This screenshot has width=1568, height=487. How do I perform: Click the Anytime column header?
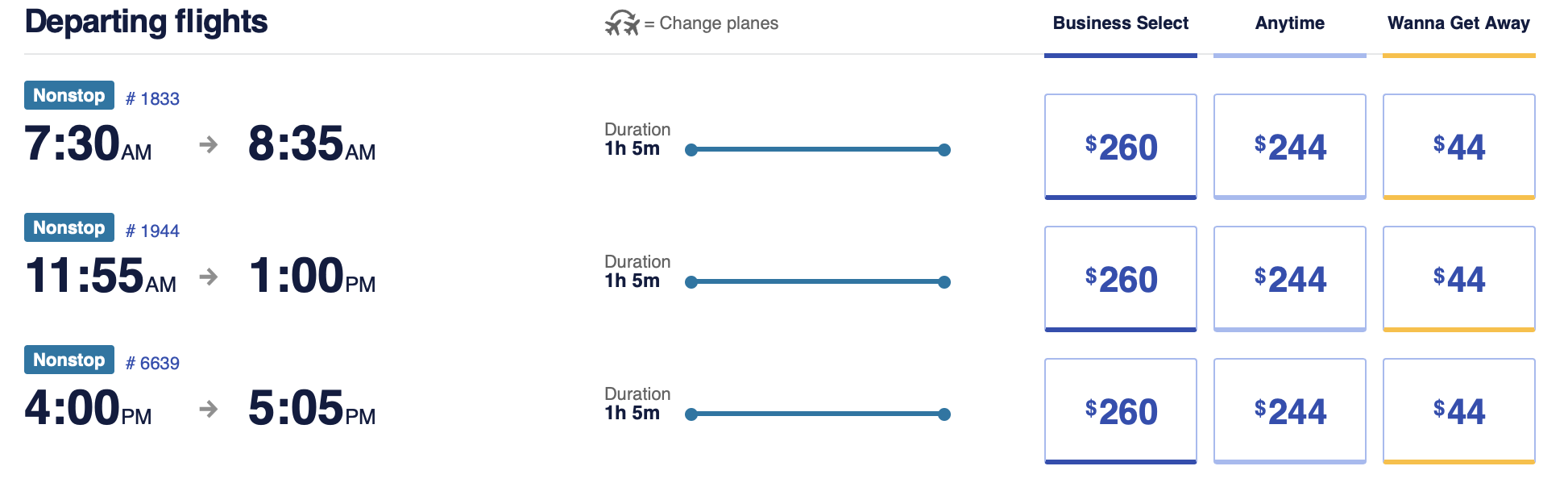(x=1290, y=23)
